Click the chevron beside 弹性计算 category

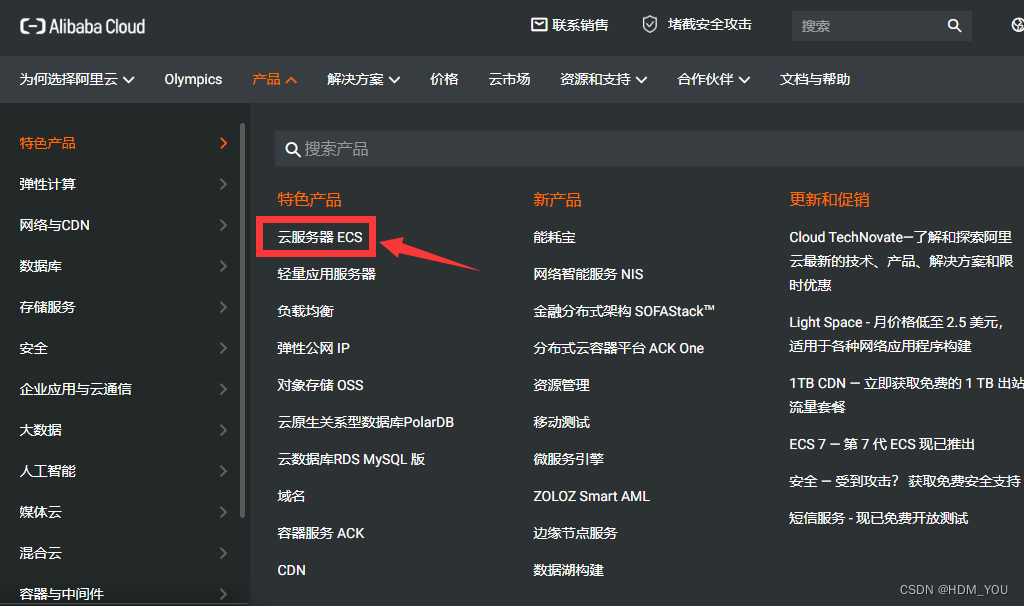223,184
